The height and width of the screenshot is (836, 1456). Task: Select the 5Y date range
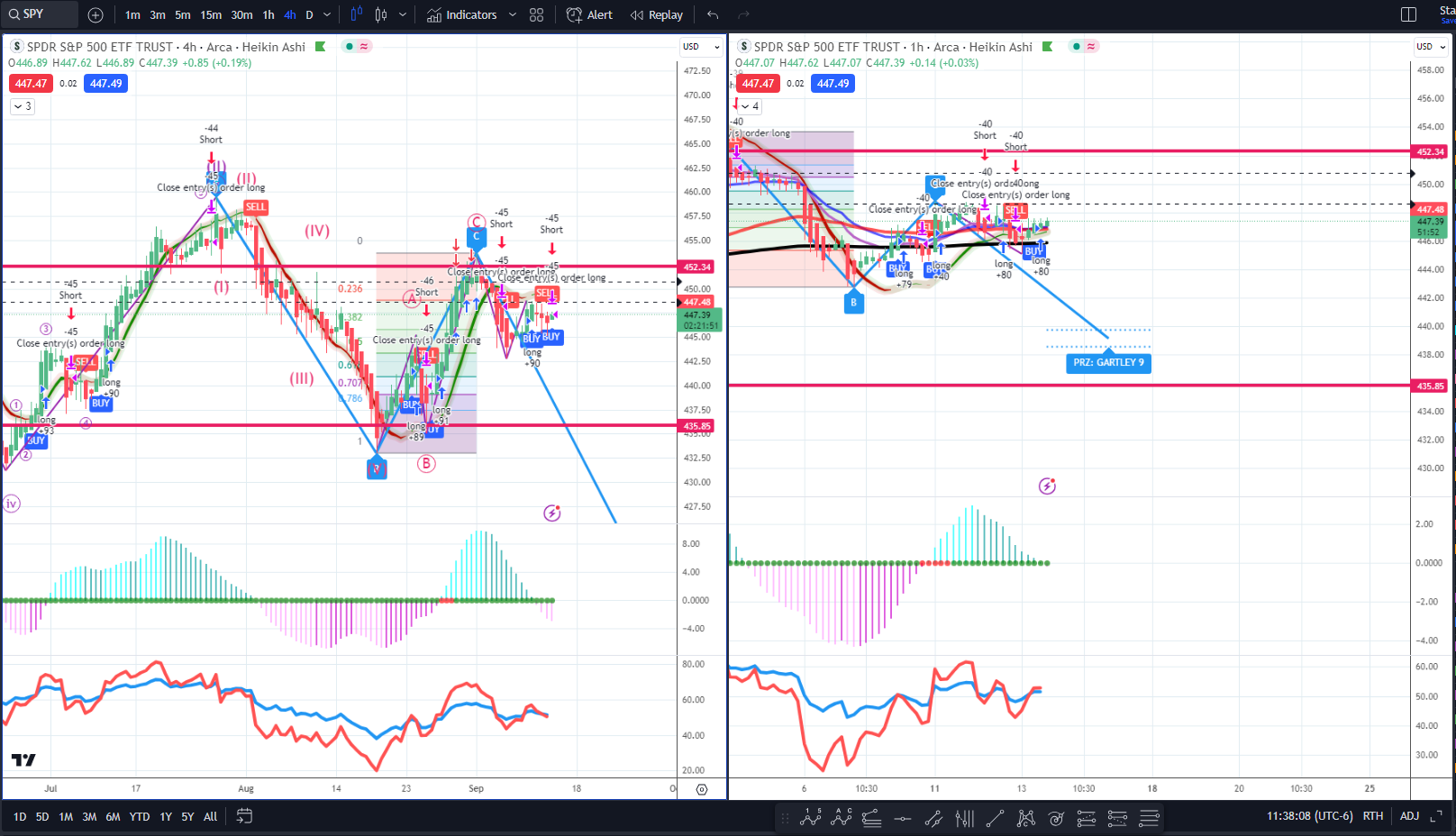tap(187, 817)
